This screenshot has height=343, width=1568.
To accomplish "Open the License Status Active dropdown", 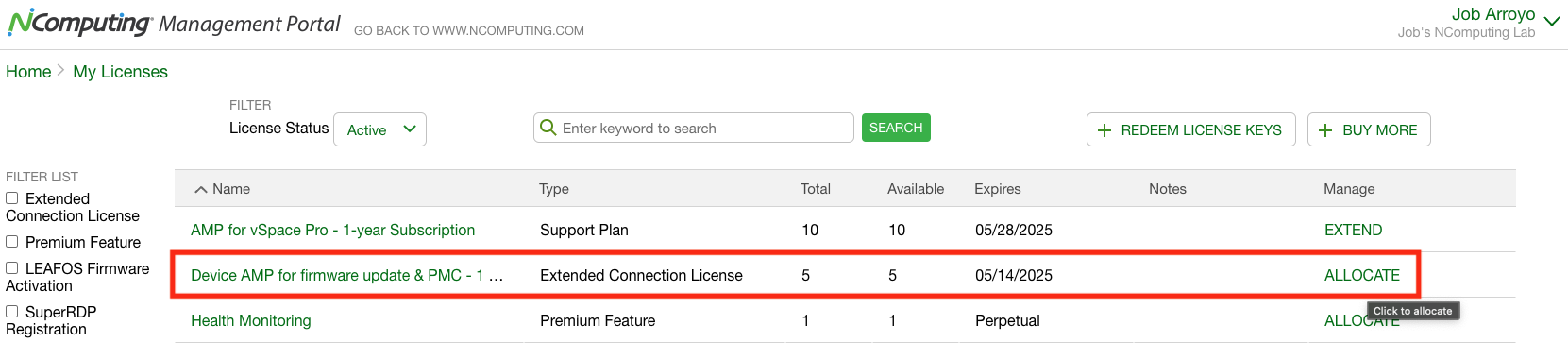I will [379, 129].
